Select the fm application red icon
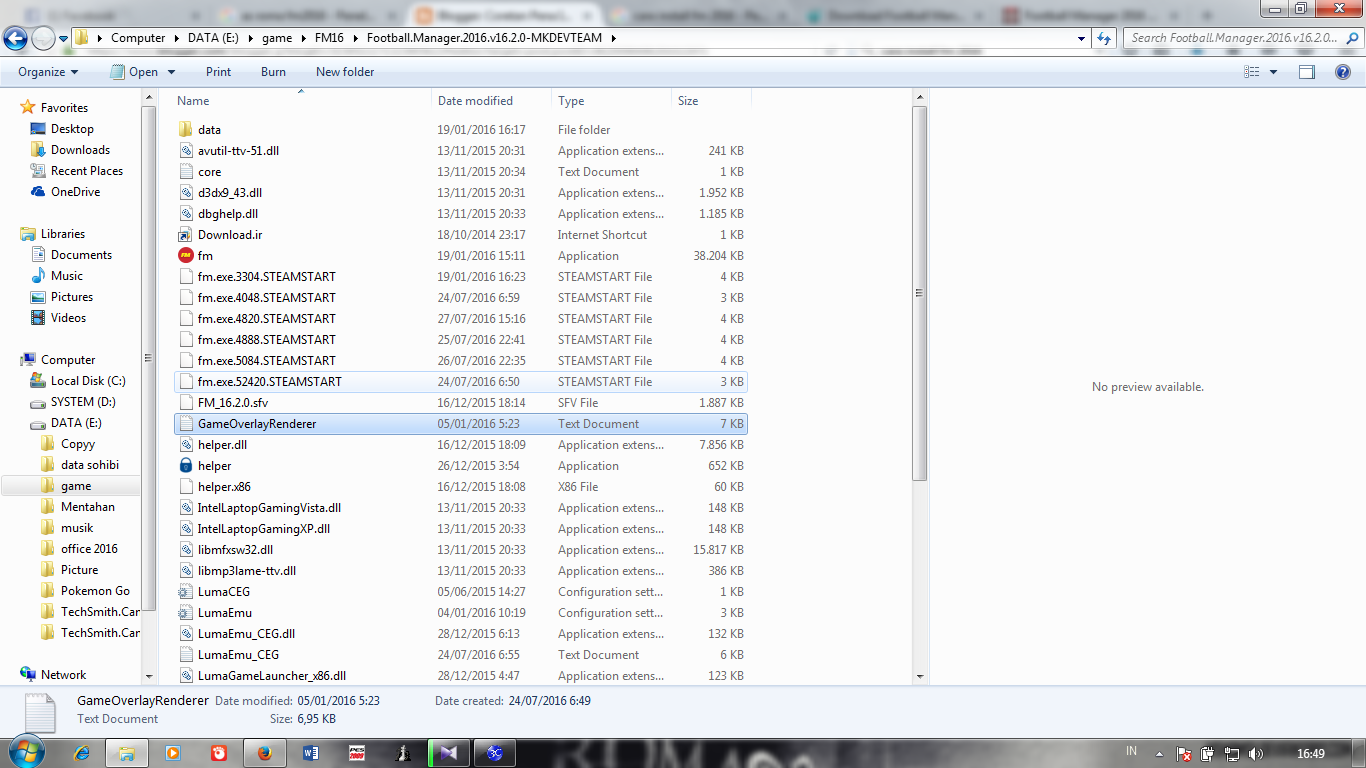The height and width of the screenshot is (768, 1366). tap(185, 256)
